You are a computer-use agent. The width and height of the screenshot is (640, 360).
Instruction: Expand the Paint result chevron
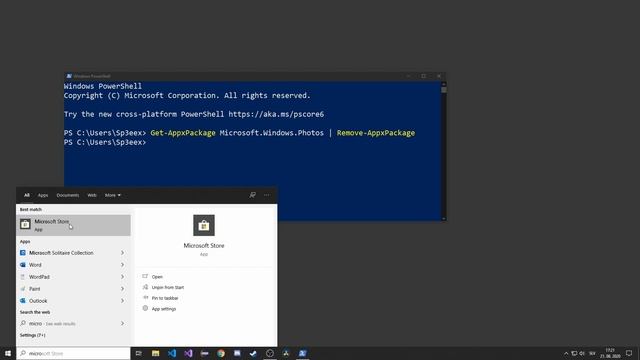[122, 289]
